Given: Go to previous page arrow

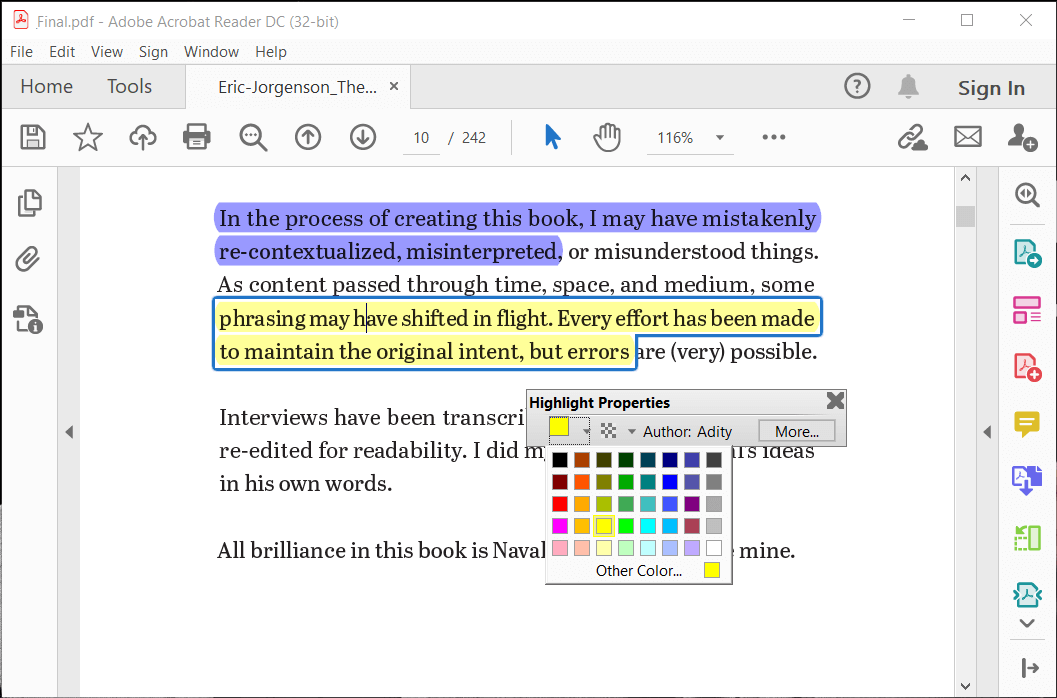Looking at the screenshot, I should [308, 137].
